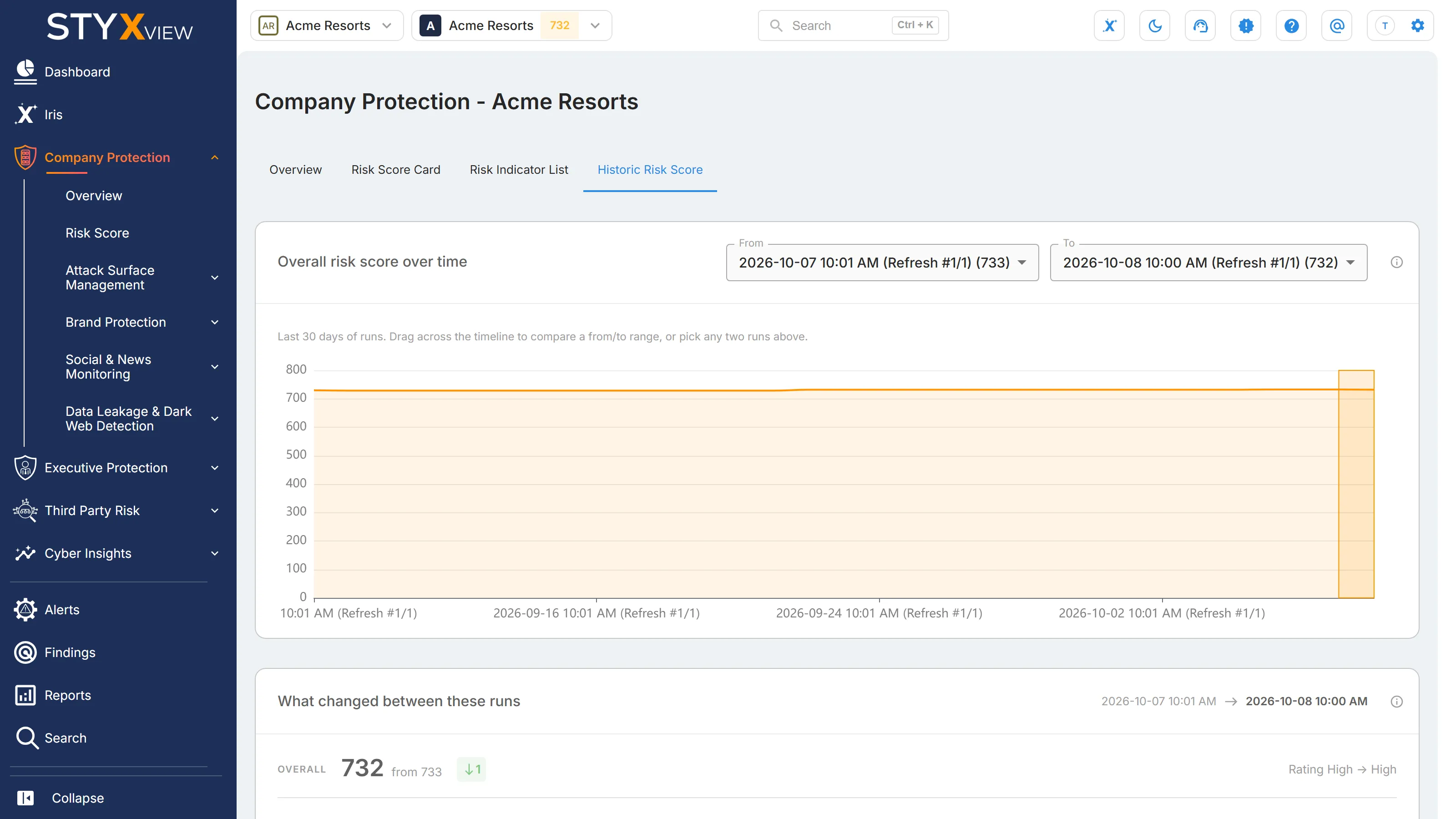Click the user avatar T
This screenshot has height=819, width=1456.
coord(1385,25)
